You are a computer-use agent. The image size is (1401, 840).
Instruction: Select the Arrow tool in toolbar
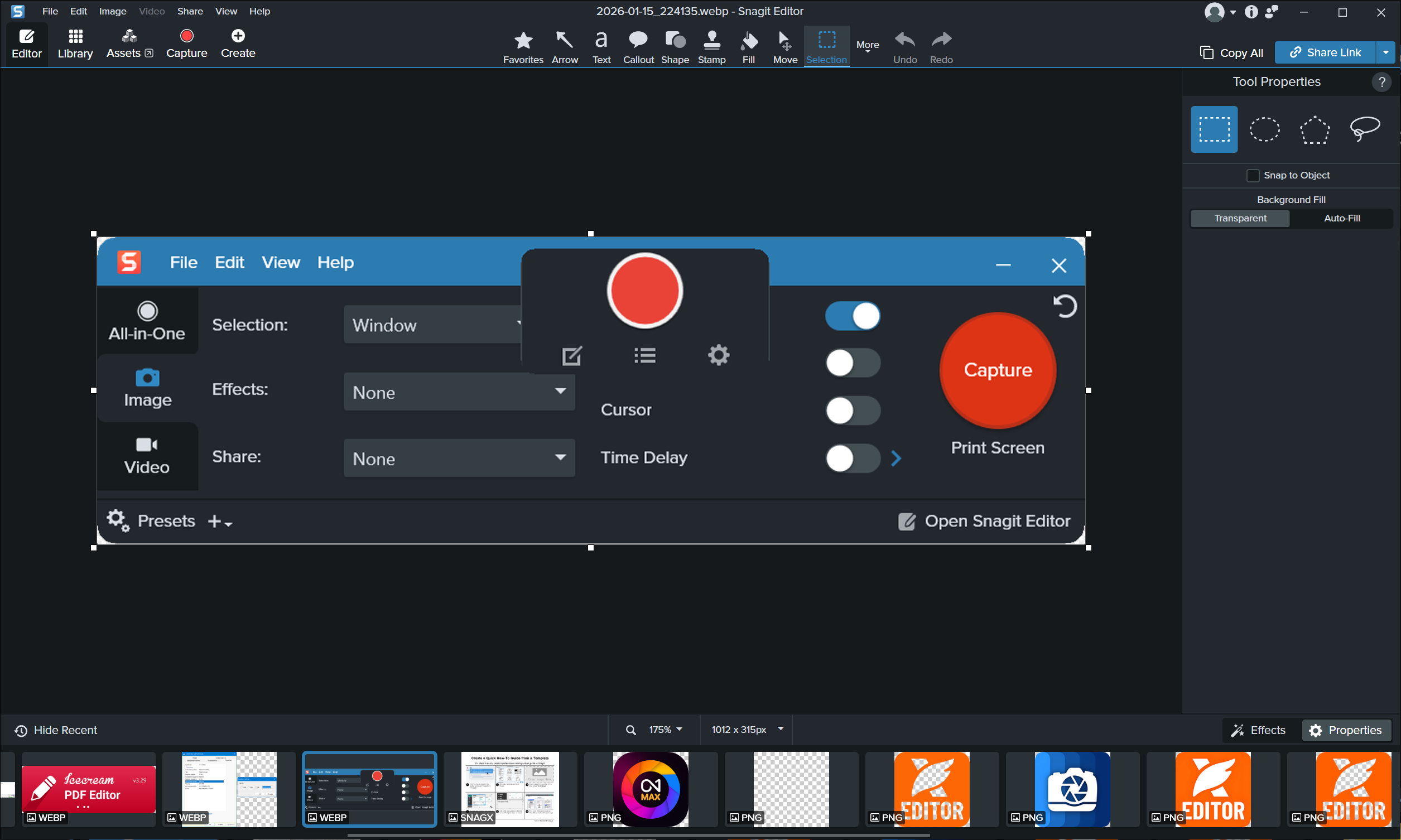coord(565,46)
